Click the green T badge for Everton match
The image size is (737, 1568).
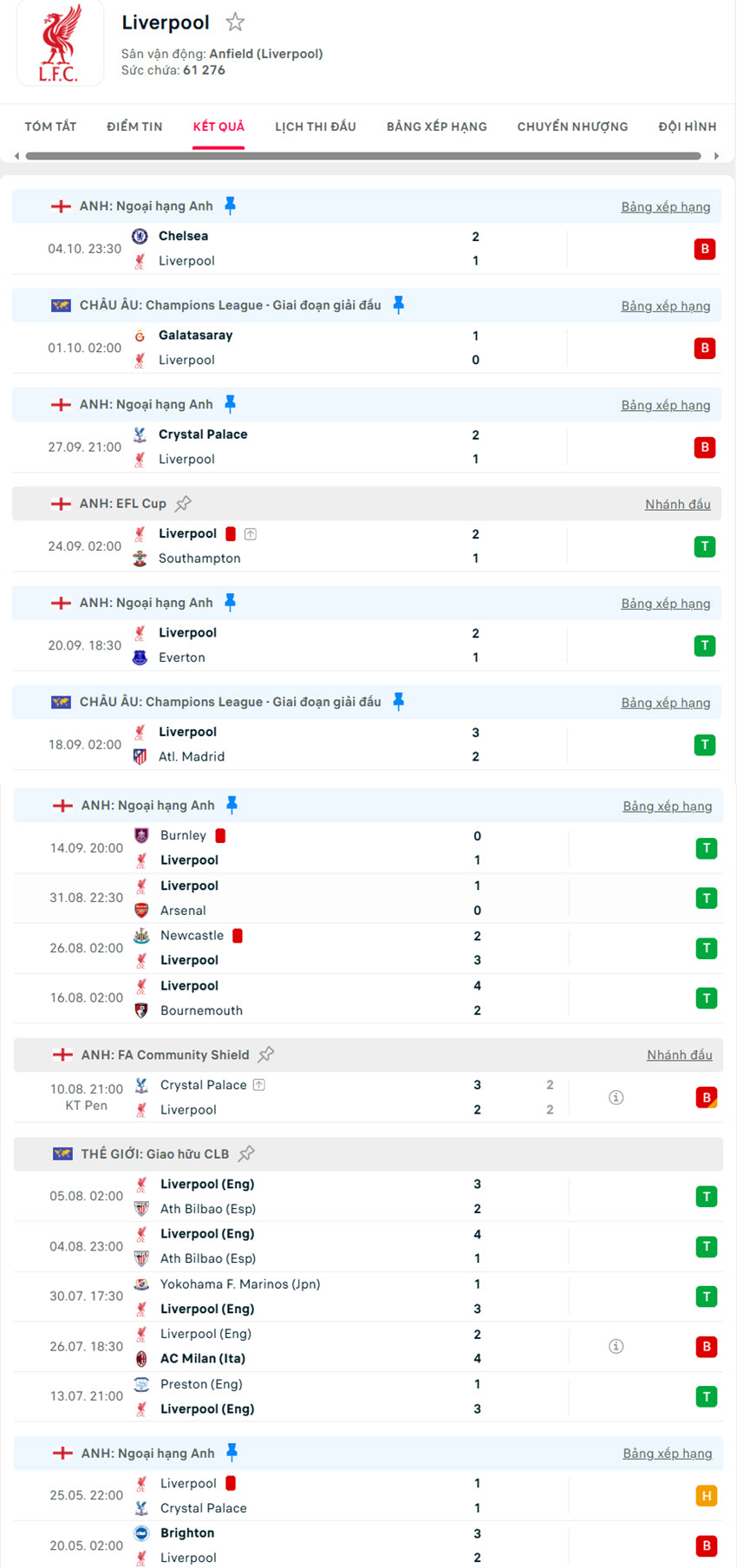click(705, 645)
